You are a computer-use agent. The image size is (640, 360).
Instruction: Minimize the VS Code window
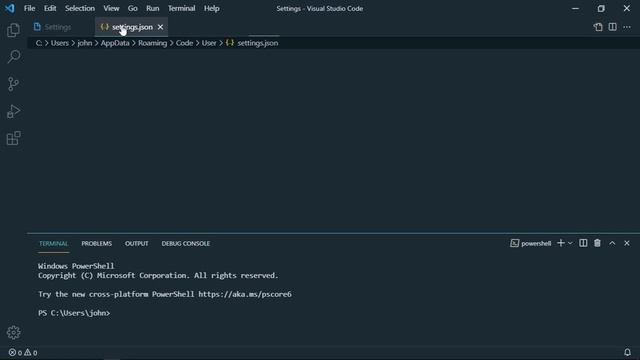576,8
